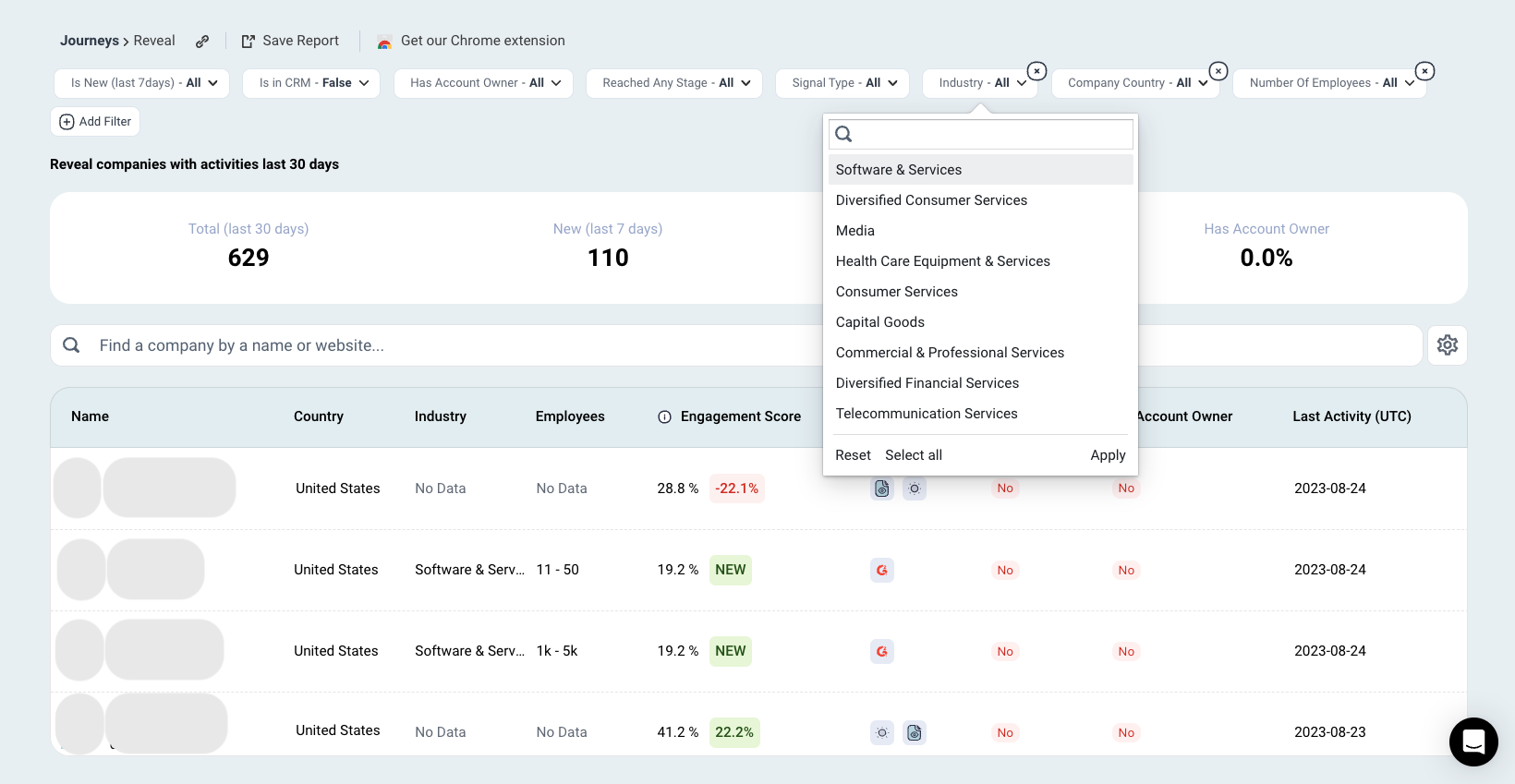Remove the Number Of Employees filter
Screen dimensions: 1515x784
(1425, 71)
